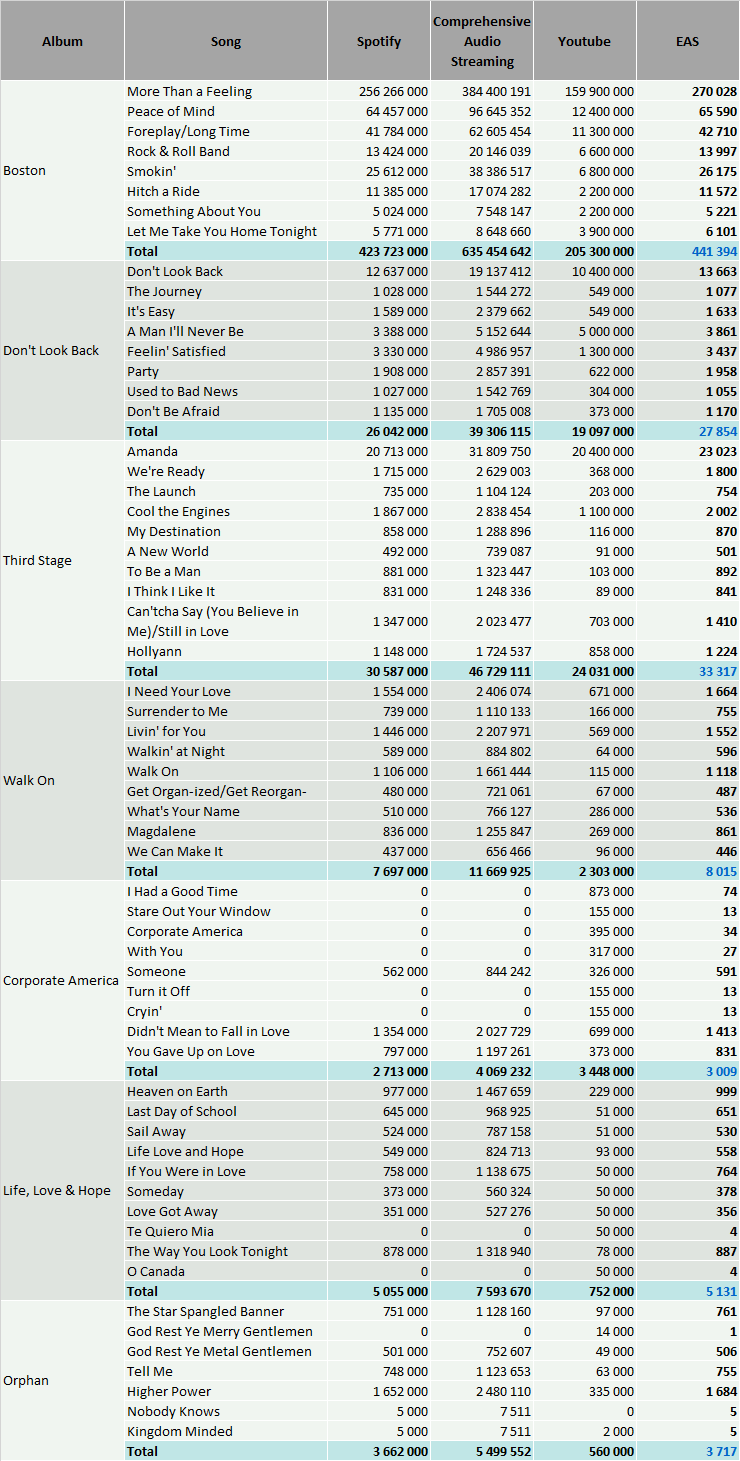Click the Smokin' song cell
740x1461 pixels.
[226, 171]
